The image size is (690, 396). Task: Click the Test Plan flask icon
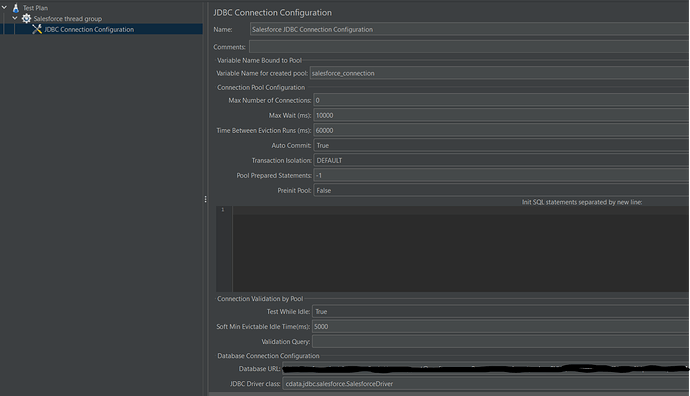click(x=16, y=8)
